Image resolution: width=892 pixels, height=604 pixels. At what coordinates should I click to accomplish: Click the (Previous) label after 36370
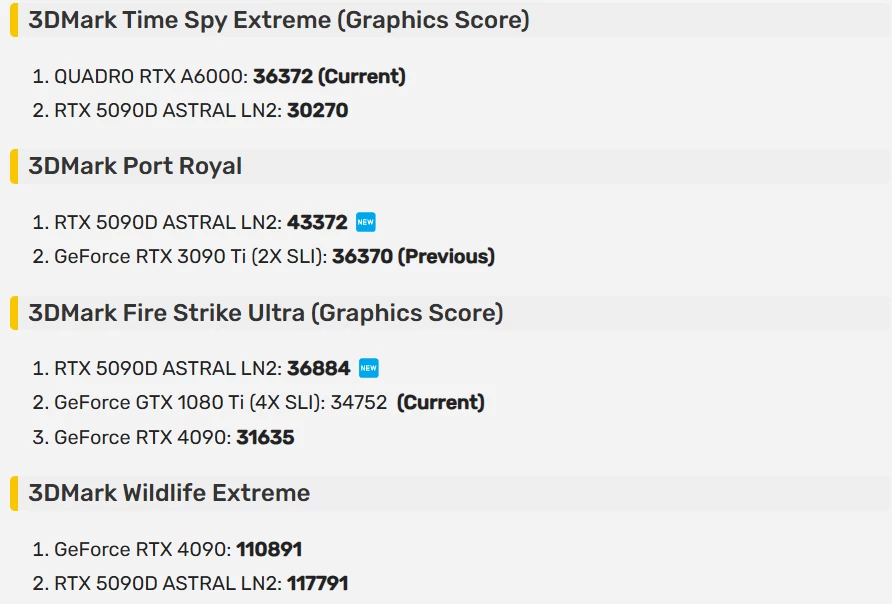pos(446,257)
